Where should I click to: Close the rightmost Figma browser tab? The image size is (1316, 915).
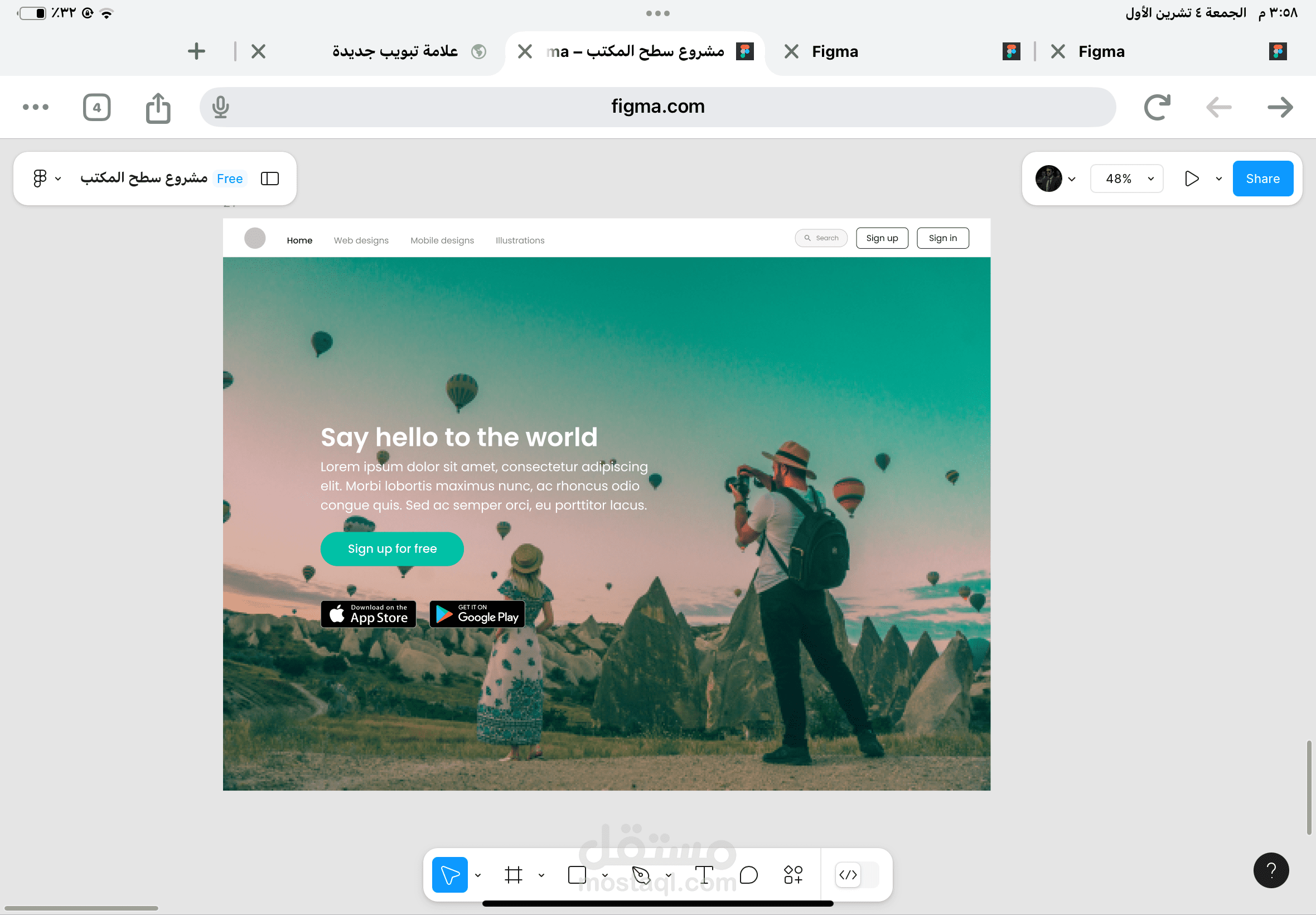coord(1058,51)
